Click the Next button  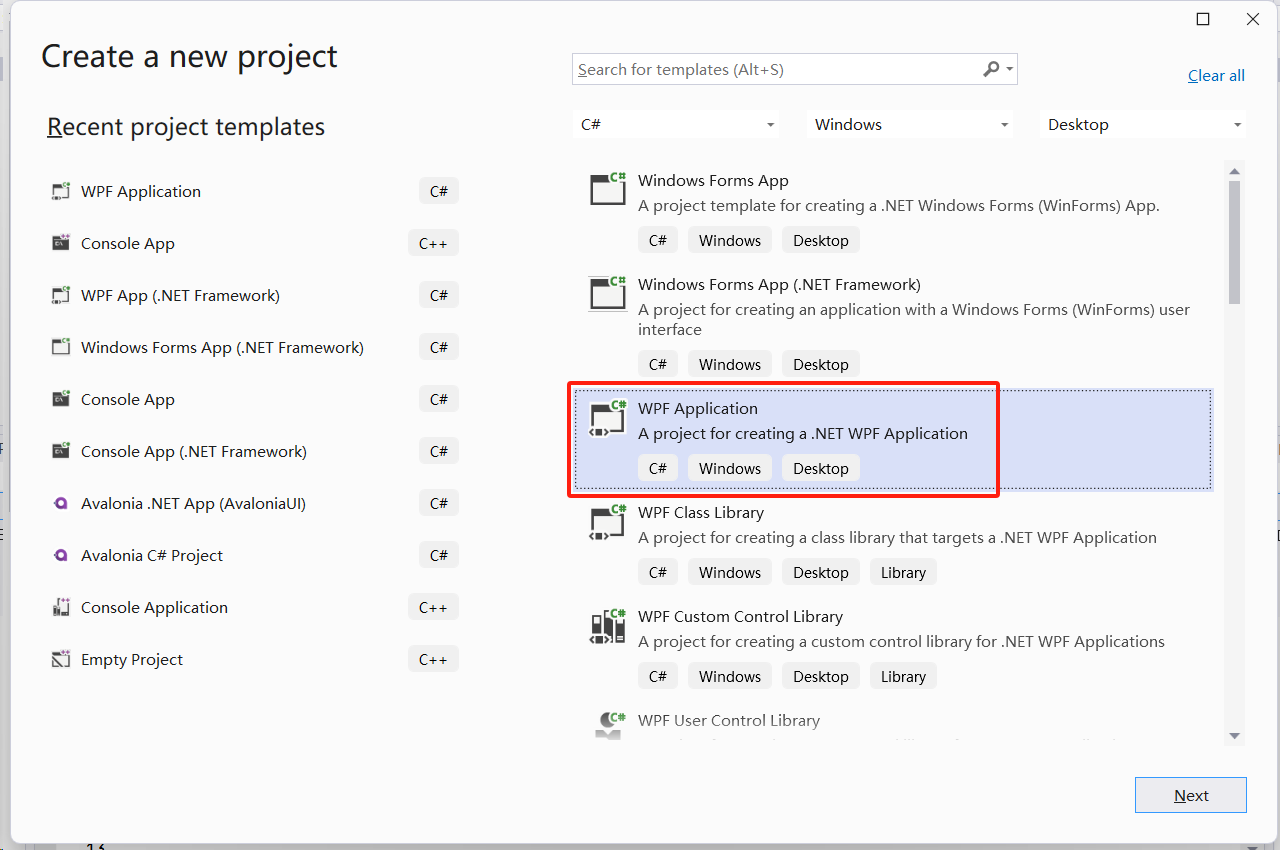1191,795
